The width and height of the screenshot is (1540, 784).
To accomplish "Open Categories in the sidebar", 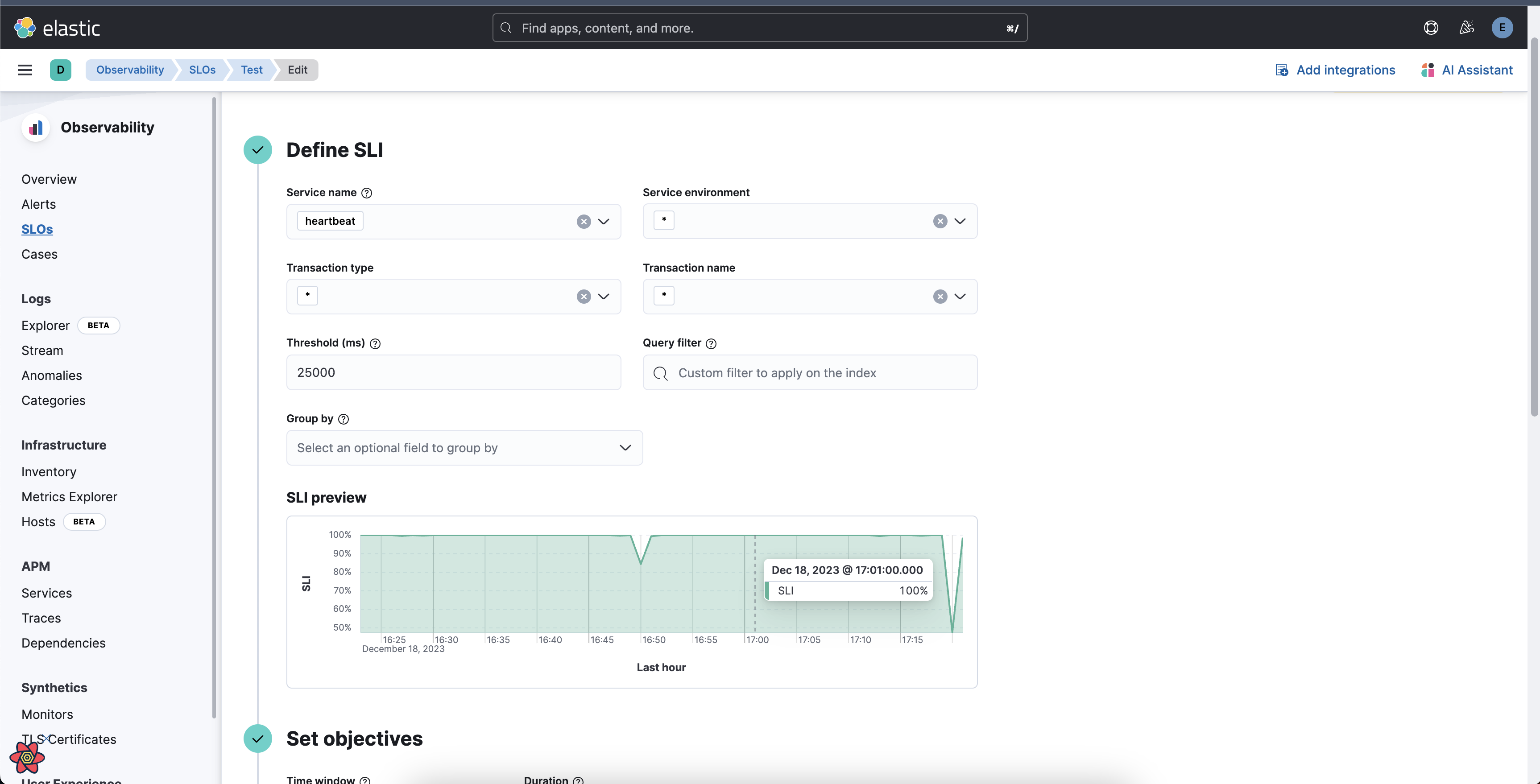I will 53,401.
